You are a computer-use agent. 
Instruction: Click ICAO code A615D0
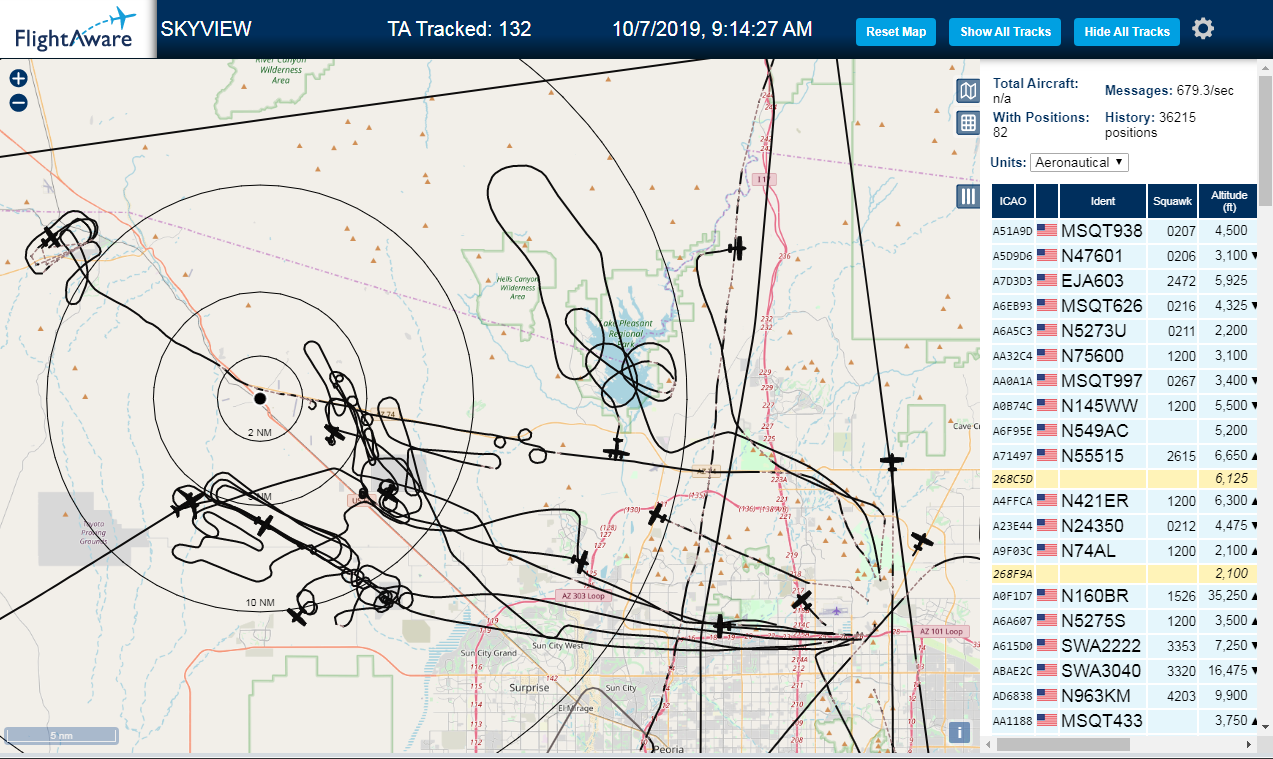[1012, 646]
